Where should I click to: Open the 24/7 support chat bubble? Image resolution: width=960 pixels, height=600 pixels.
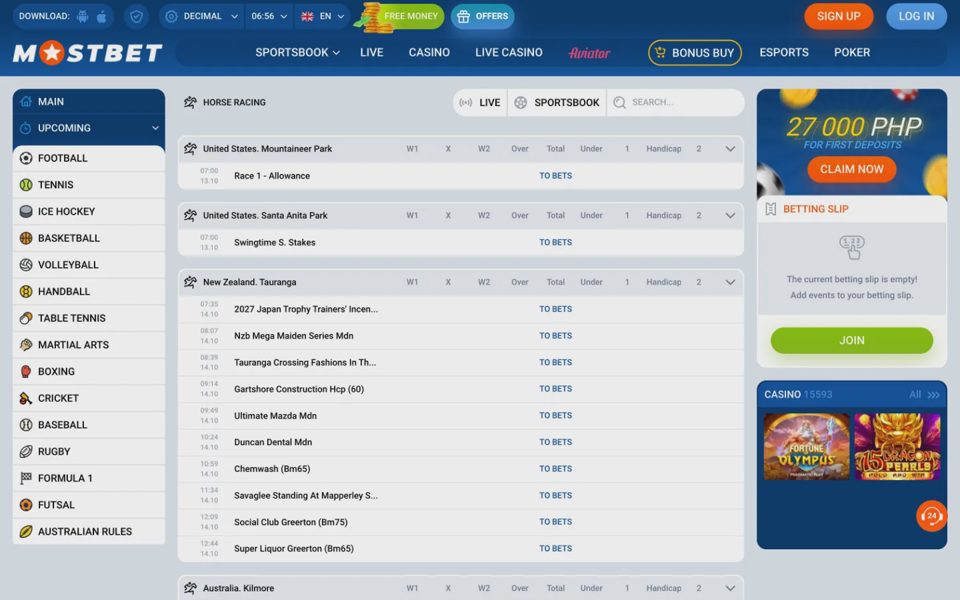(x=931, y=516)
